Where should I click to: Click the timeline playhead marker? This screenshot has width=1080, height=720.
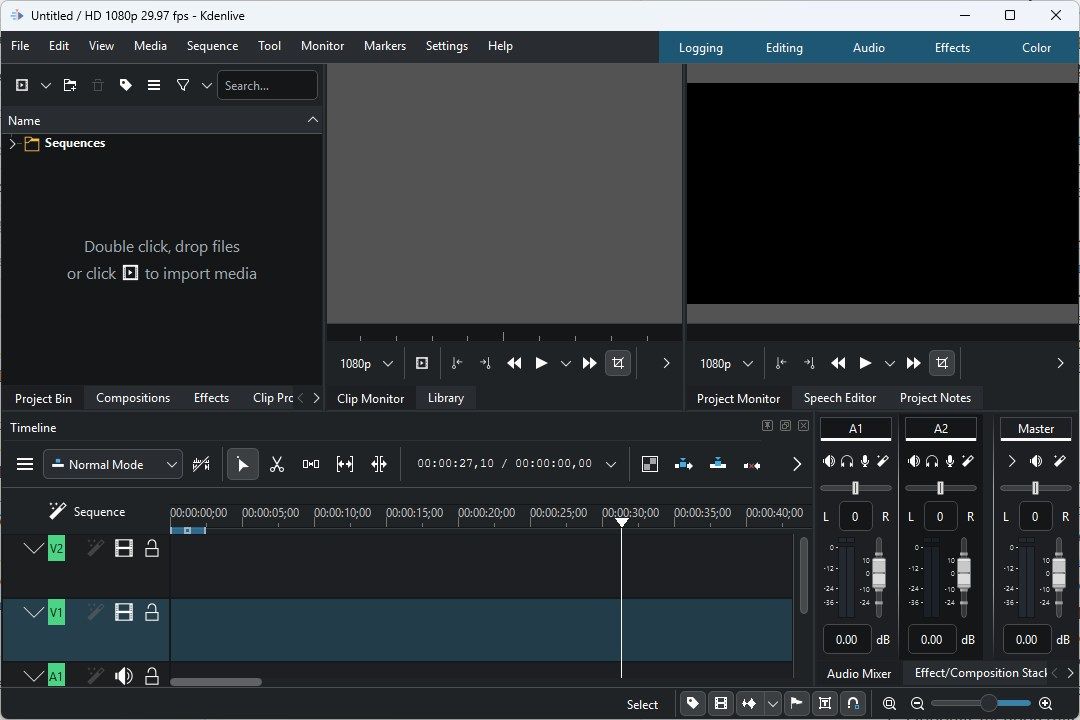click(621, 522)
